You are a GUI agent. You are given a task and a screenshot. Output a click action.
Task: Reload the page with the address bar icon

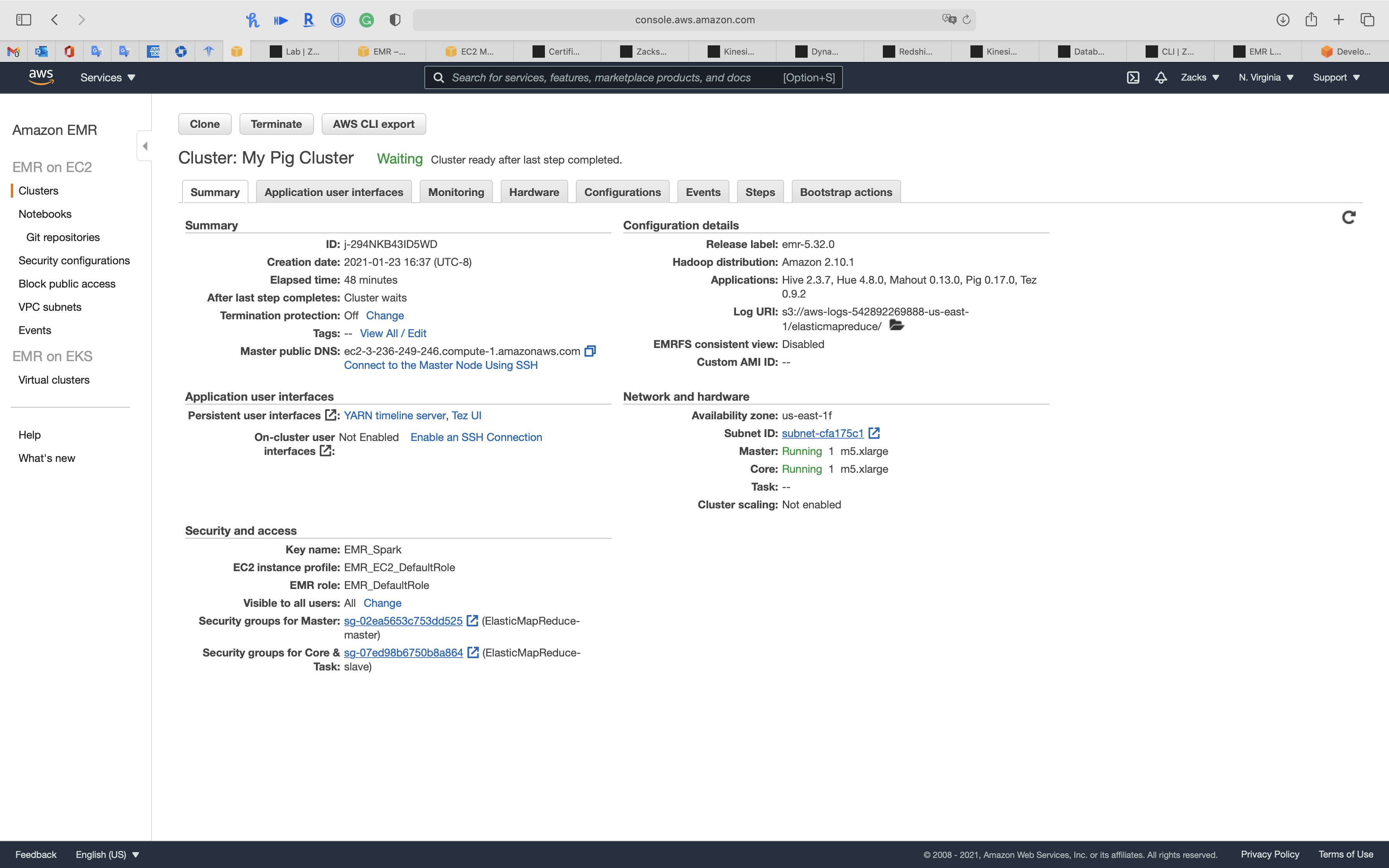(967, 19)
